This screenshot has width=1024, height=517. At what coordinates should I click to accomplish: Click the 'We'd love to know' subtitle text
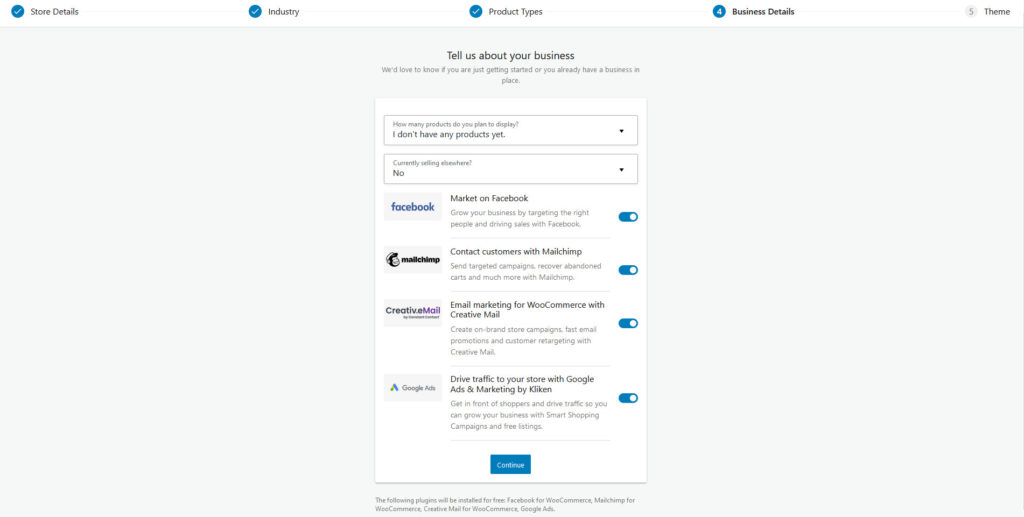point(511,74)
